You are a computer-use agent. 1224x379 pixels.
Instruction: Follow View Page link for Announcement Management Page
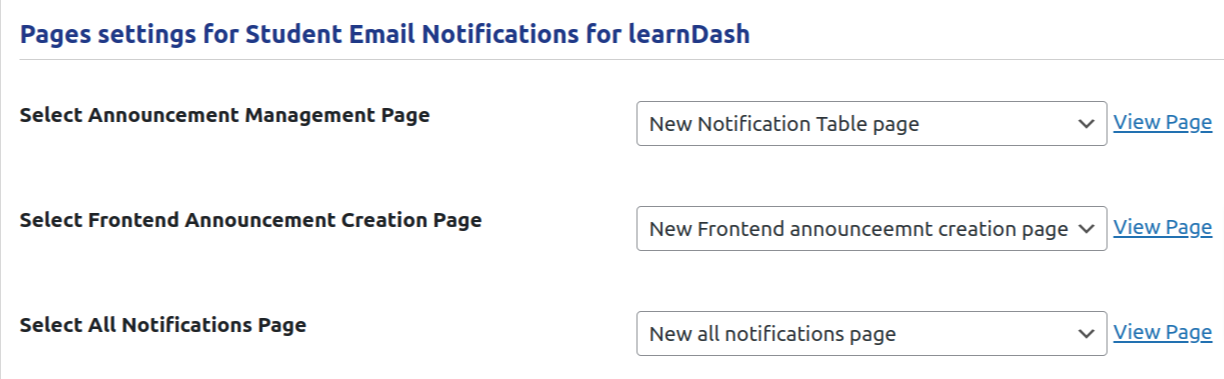pos(1162,122)
